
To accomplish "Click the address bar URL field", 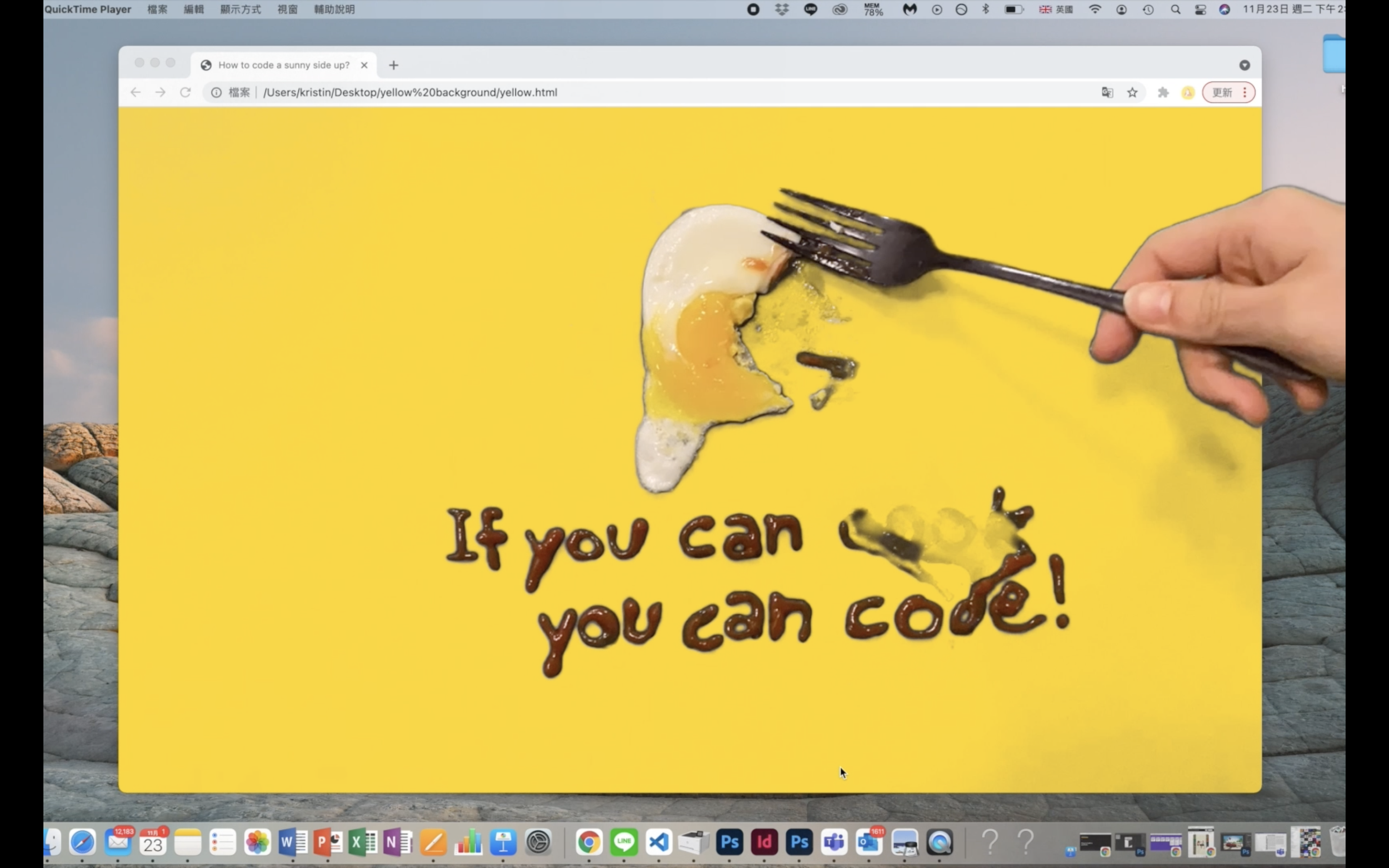I will (632, 92).
